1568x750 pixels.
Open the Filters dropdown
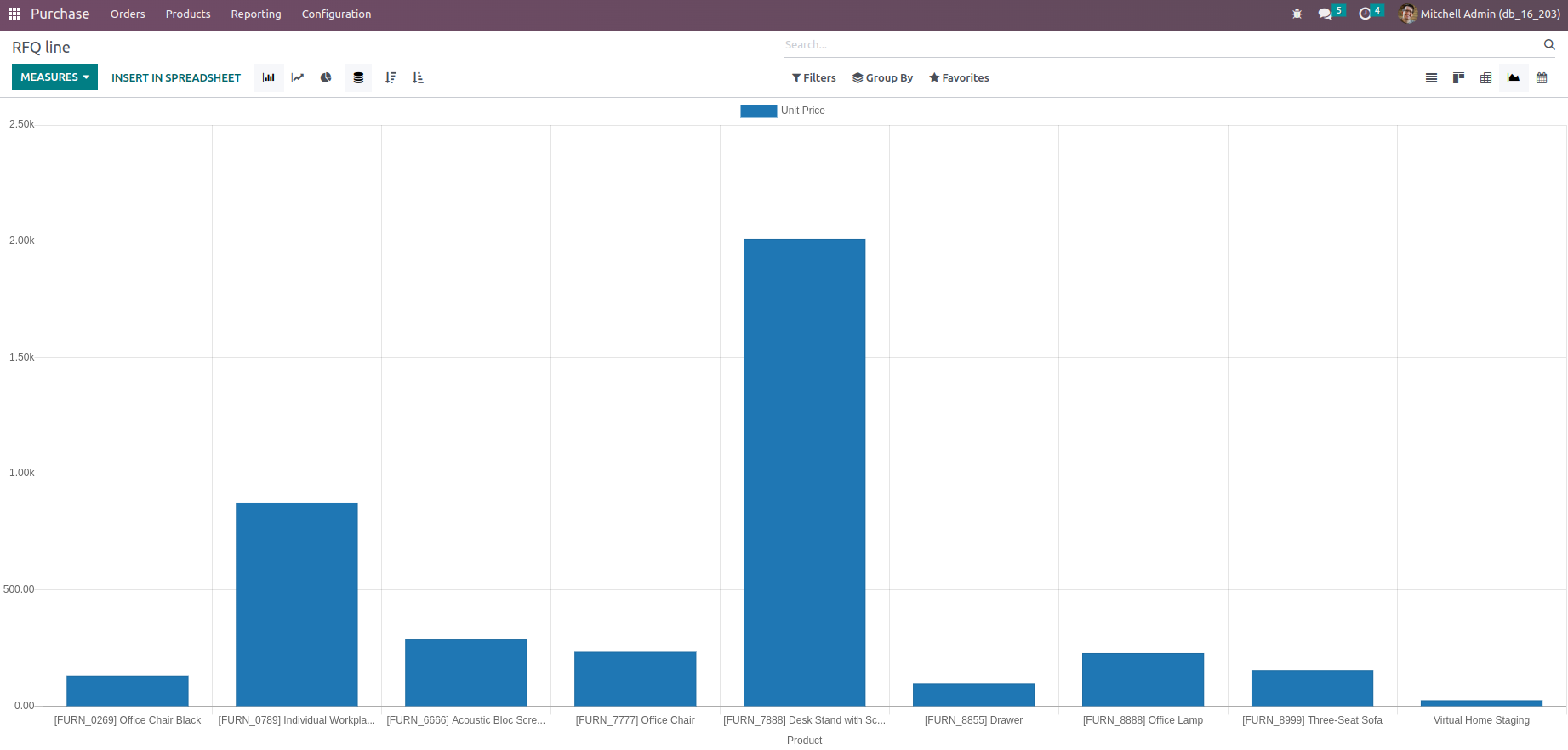tap(813, 77)
